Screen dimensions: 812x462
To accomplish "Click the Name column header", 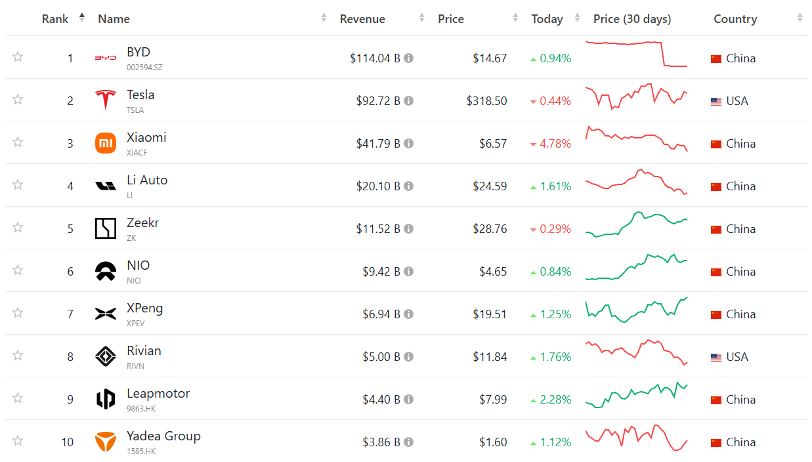I will tap(113, 19).
